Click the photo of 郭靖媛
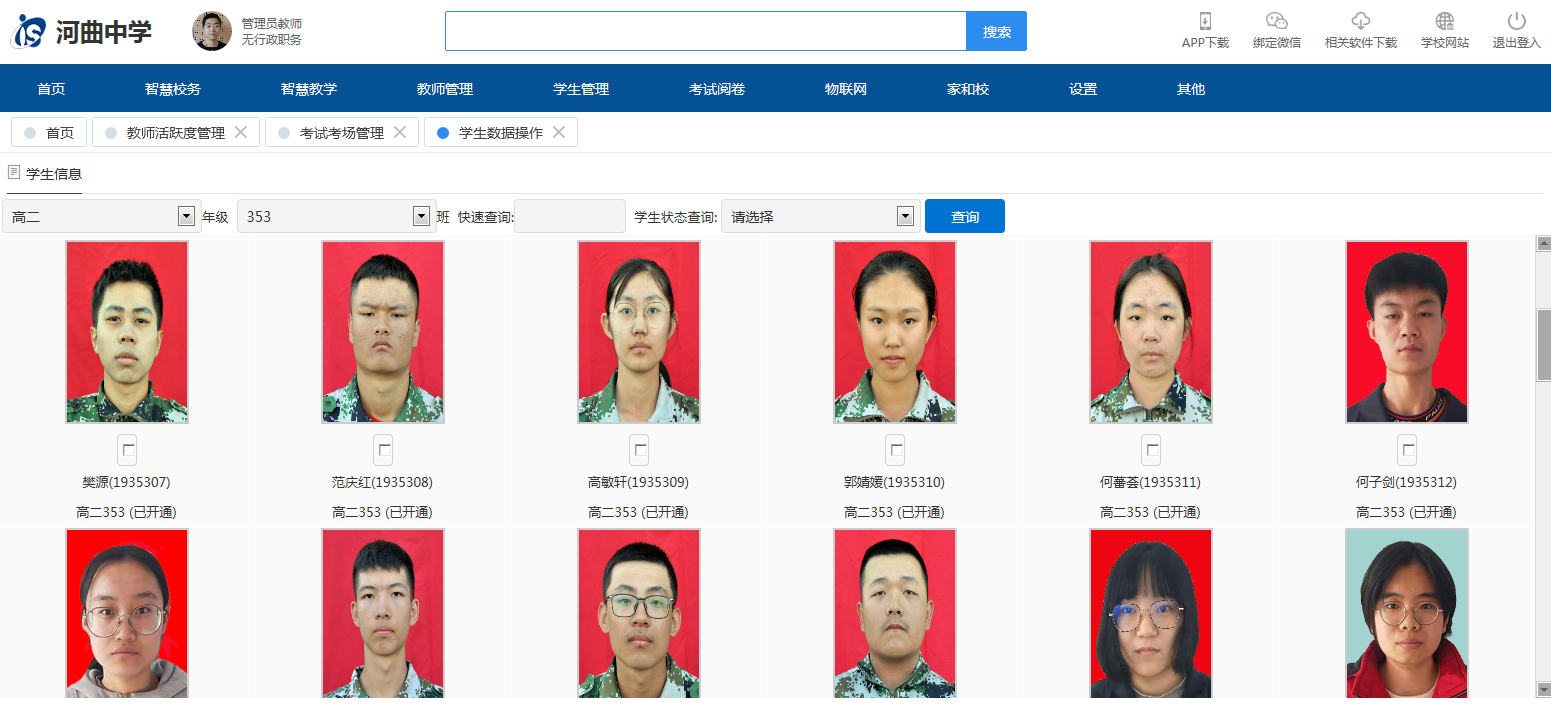 [895, 332]
